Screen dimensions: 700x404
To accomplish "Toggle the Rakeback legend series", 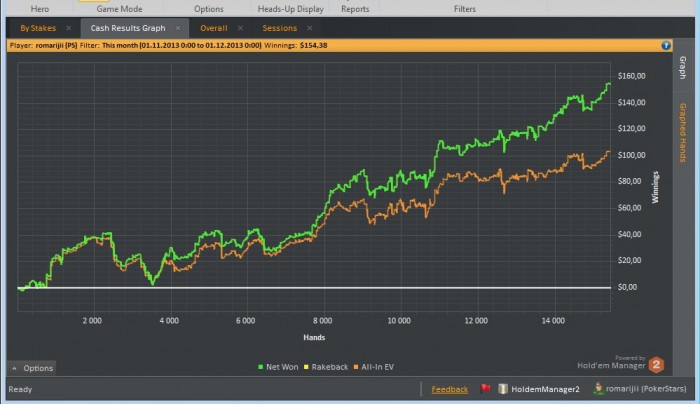I will pyautogui.click(x=326, y=367).
